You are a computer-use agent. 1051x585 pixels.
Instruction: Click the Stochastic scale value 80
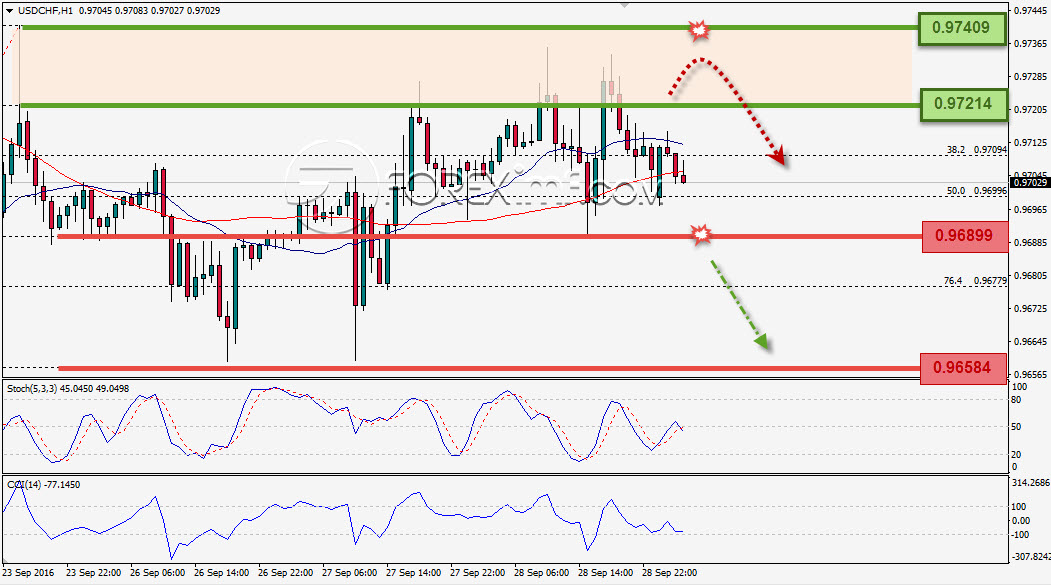tap(1016, 400)
